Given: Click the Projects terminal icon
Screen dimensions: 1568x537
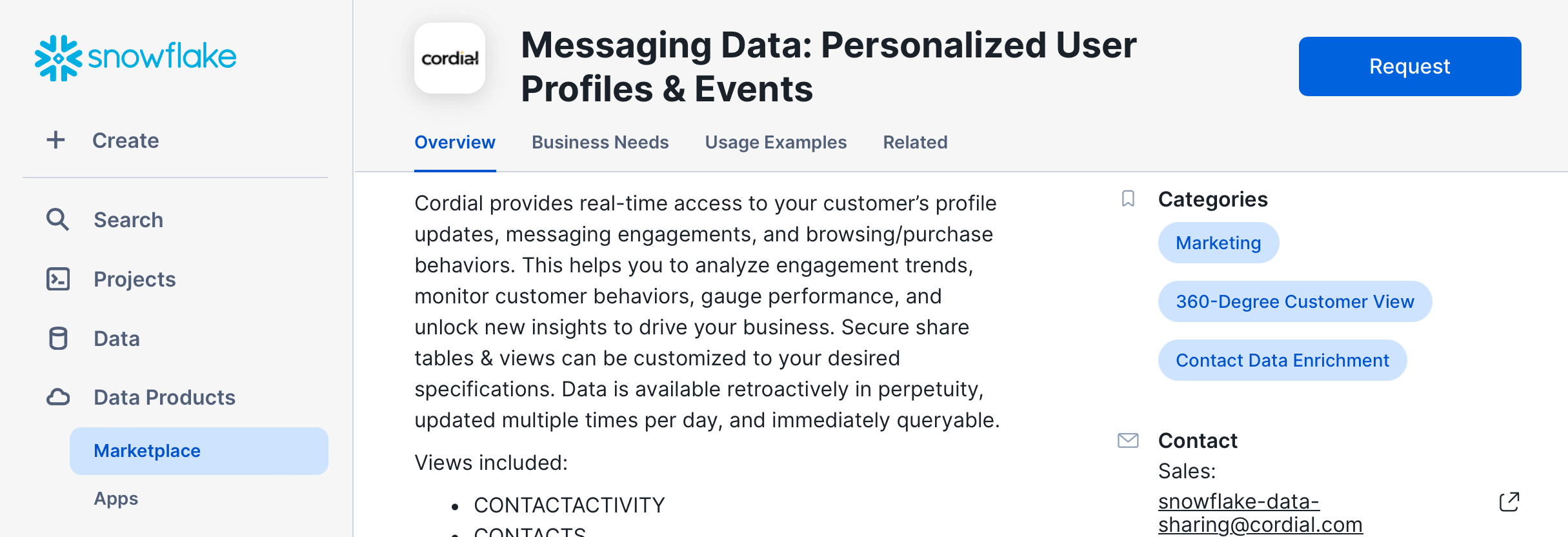Looking at the screenshot, I should point(58,279).
